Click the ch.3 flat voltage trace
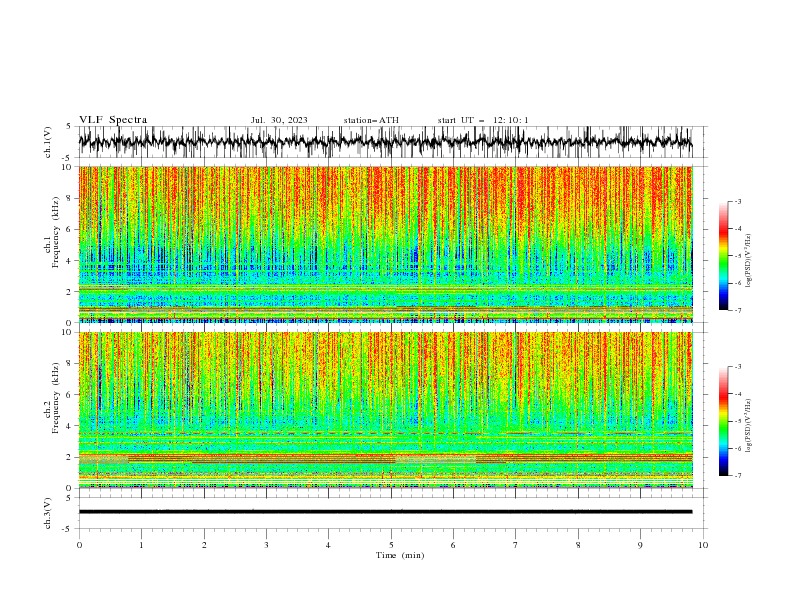Image resolution: width=792 pixels, height=612 pixels. point(385,512)
